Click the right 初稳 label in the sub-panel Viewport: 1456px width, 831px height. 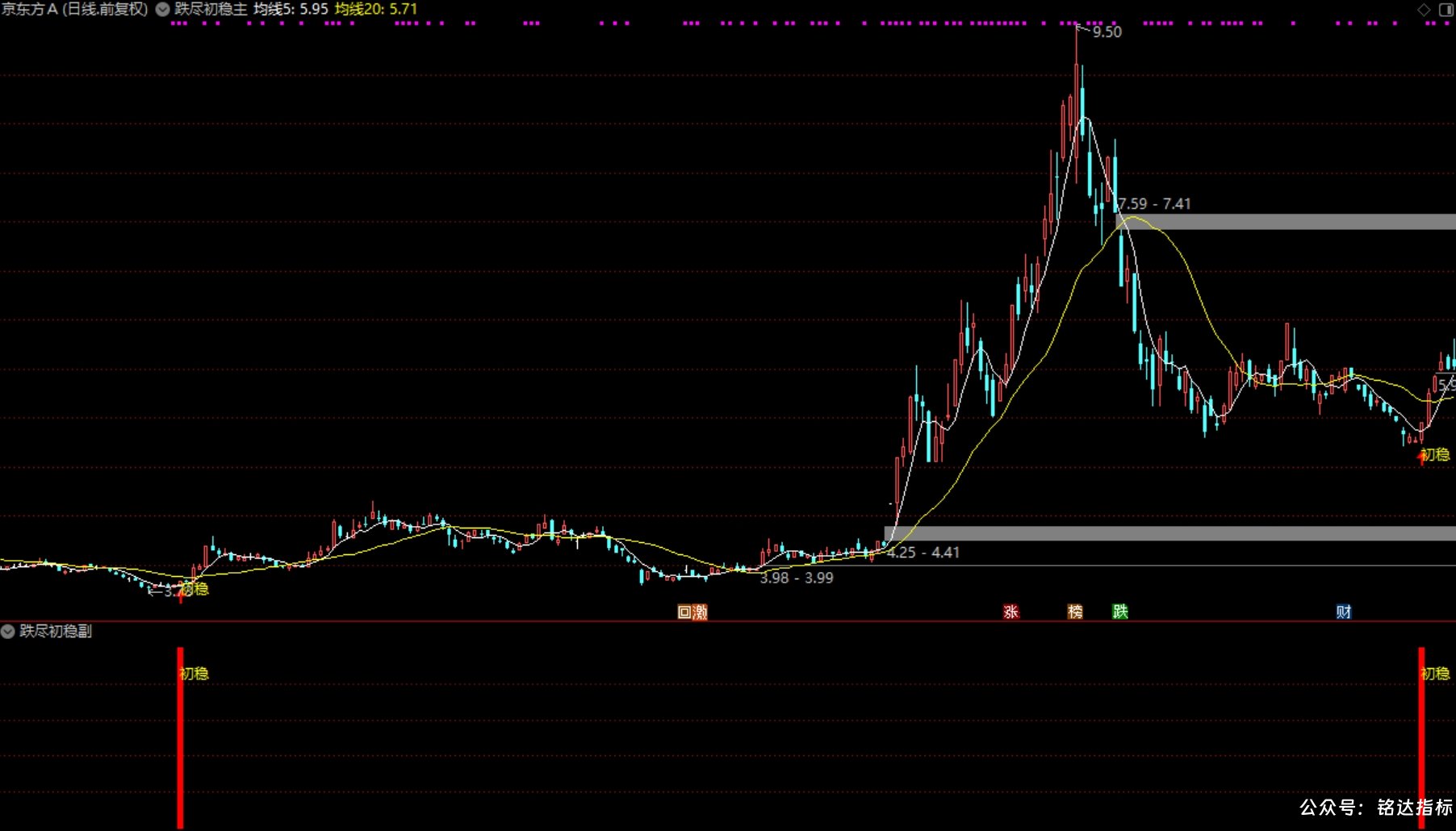(x=1436, y=674)
